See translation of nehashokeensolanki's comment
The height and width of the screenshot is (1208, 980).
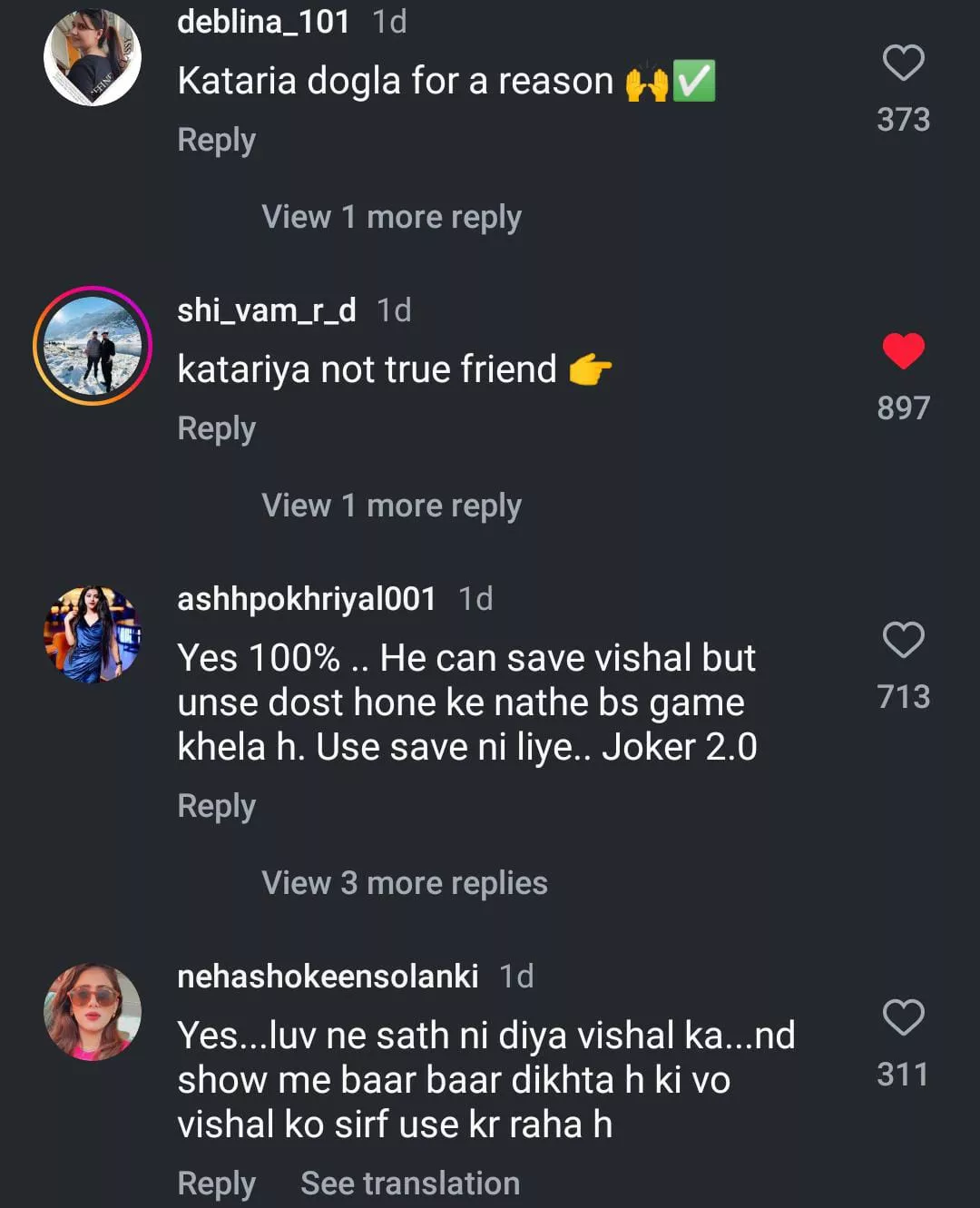point(410,1183)
